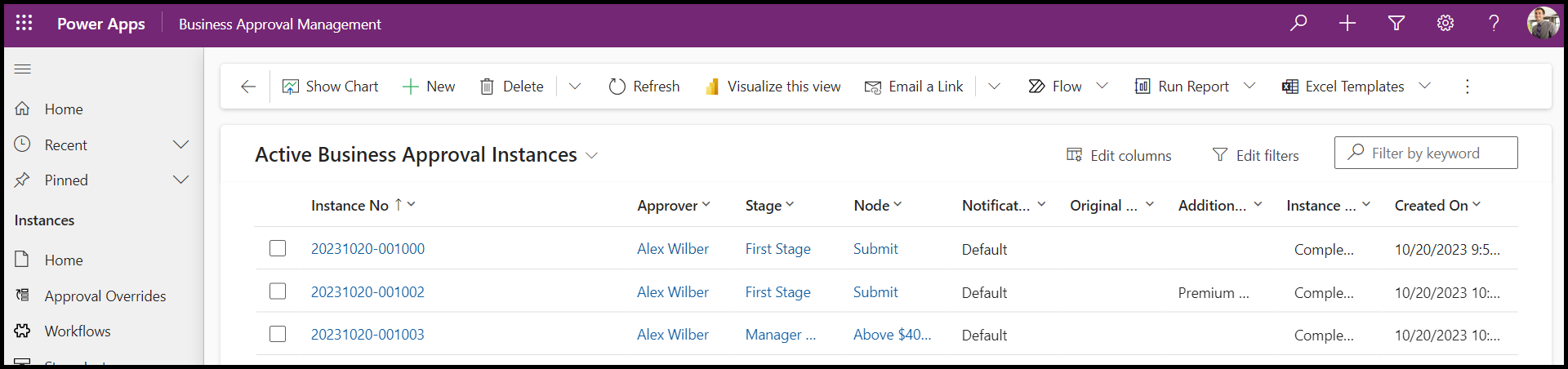This screenshot has height=369, width=1568.
Task: Open the app launcher waffle icon
Action: click(x=24, y=24)
